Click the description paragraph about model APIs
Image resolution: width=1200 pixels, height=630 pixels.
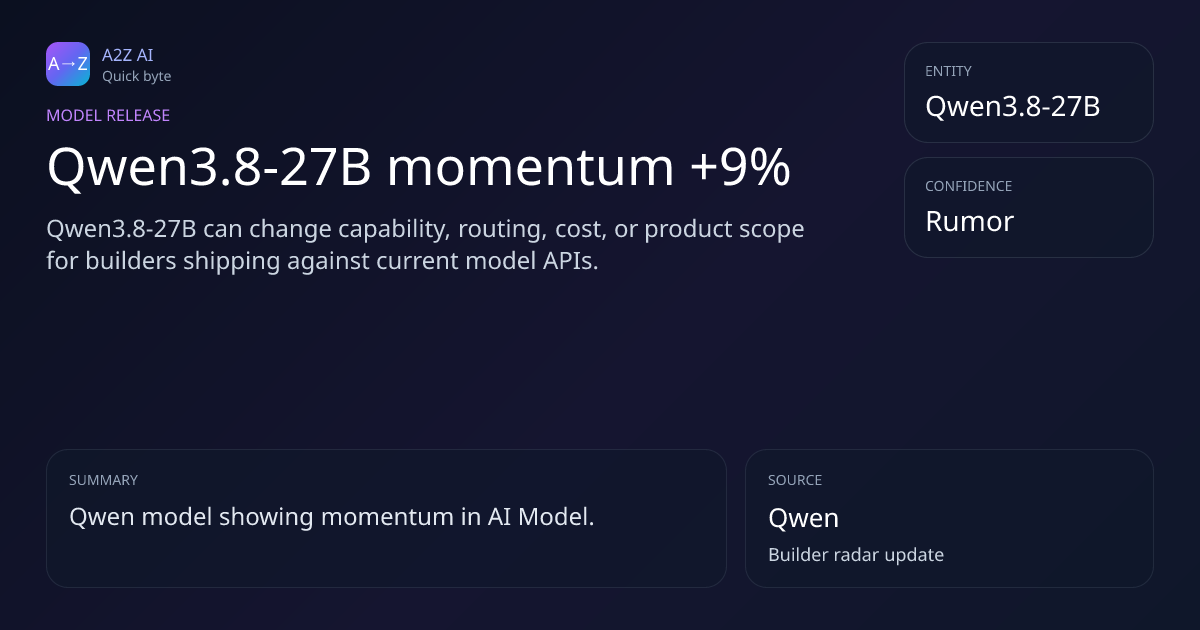coord(425,245)
